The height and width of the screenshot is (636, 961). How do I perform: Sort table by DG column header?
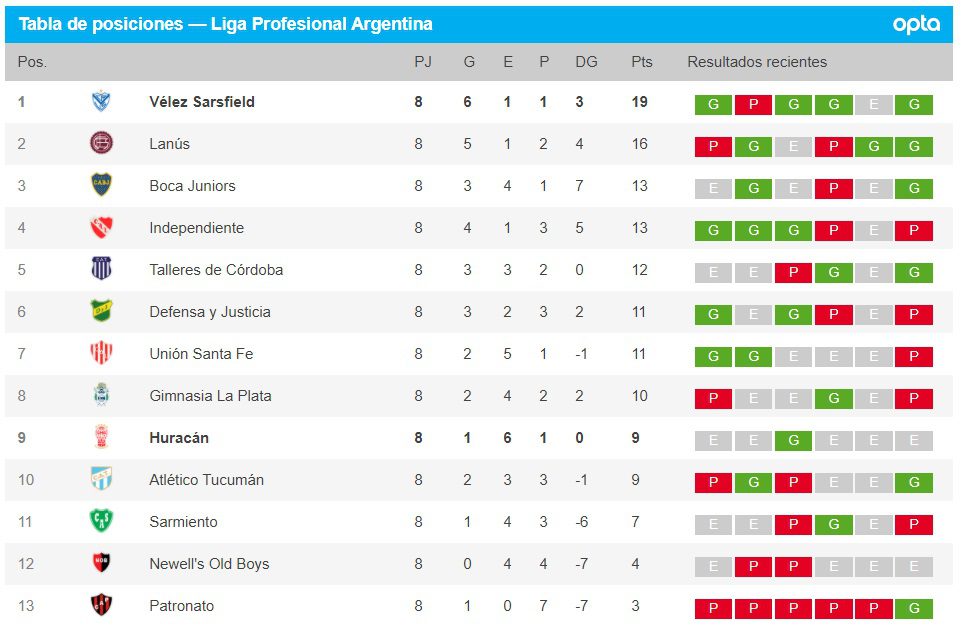point(586,62)
